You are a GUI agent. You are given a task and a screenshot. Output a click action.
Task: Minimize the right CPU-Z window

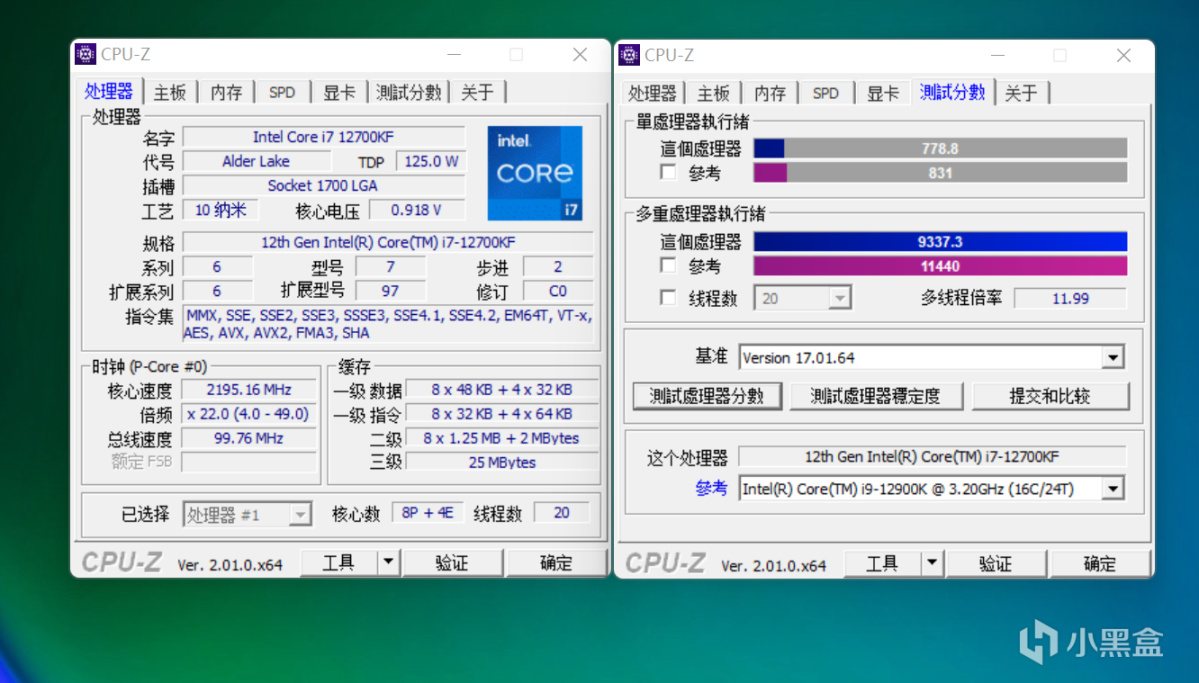998,55
